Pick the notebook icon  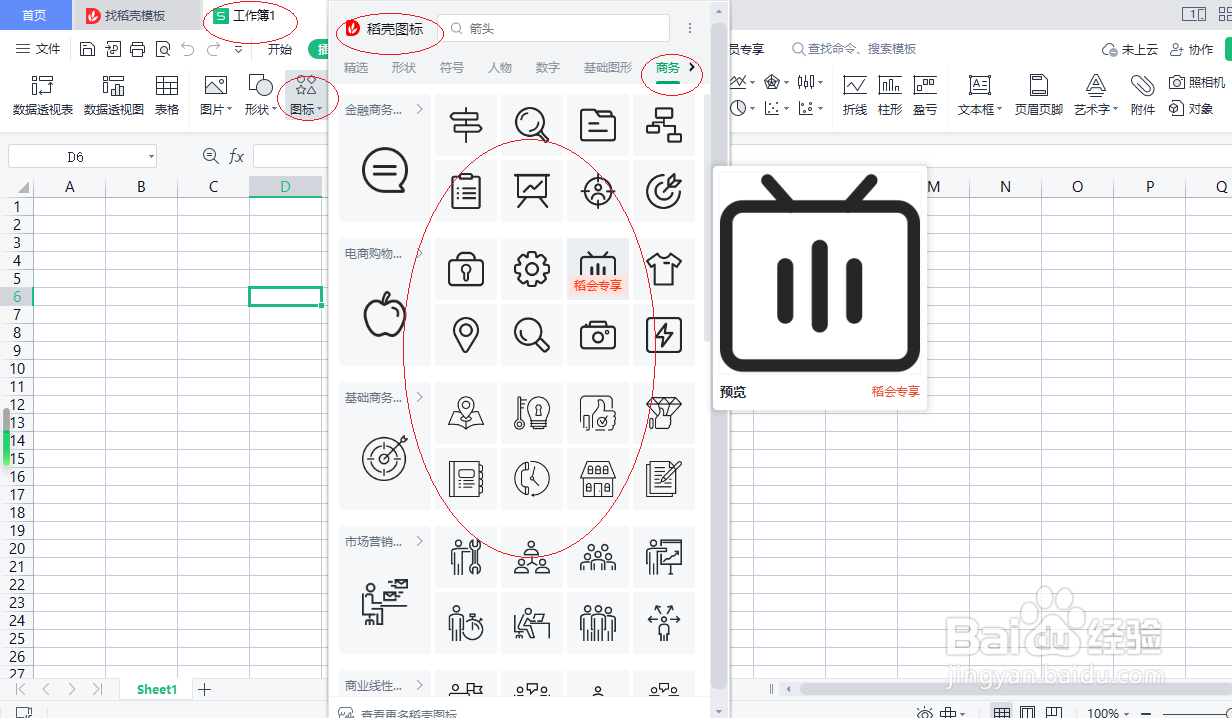pyautogui.click(x=466, y=479)
